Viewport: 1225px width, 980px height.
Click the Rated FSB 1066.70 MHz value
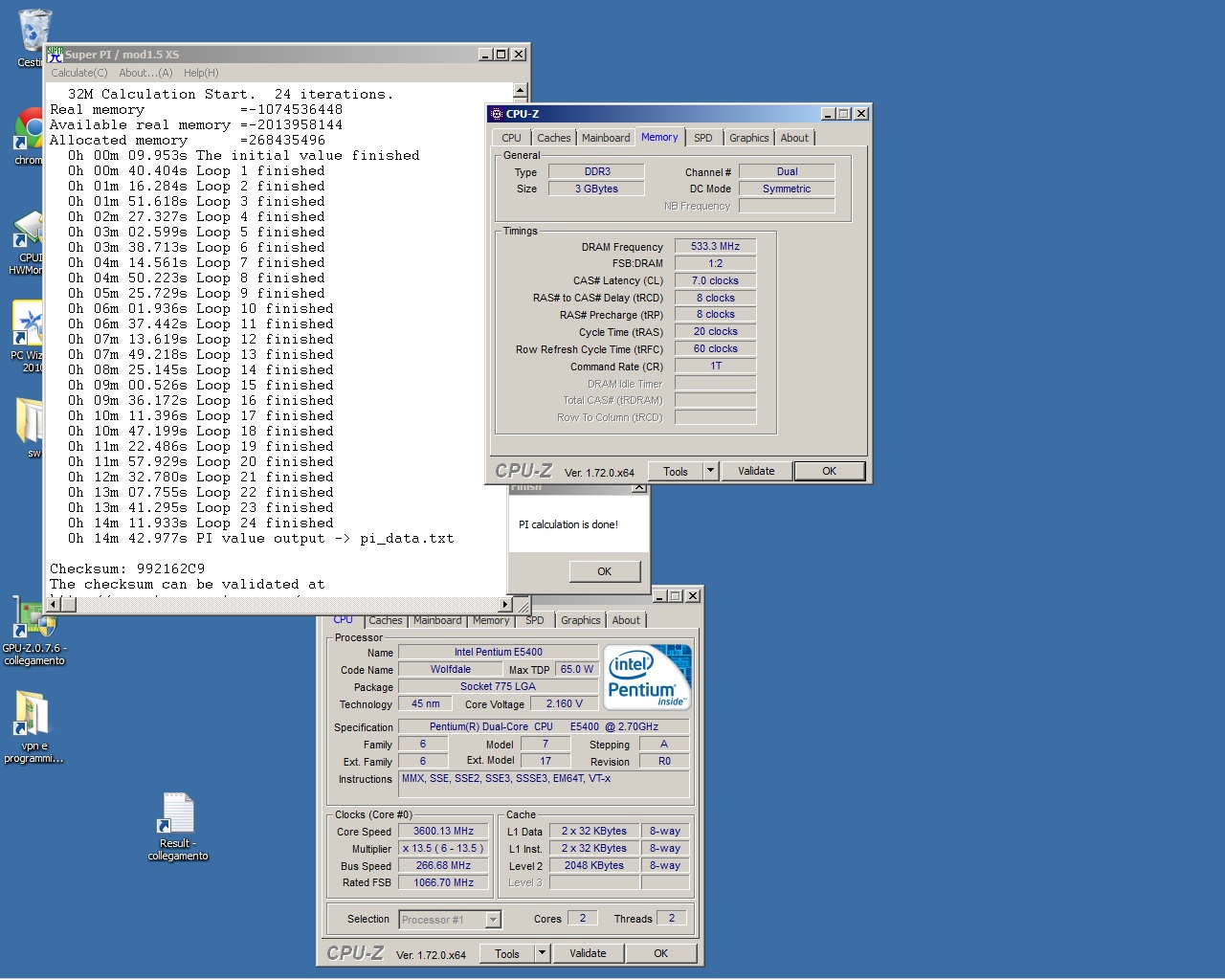click(443, 882)
